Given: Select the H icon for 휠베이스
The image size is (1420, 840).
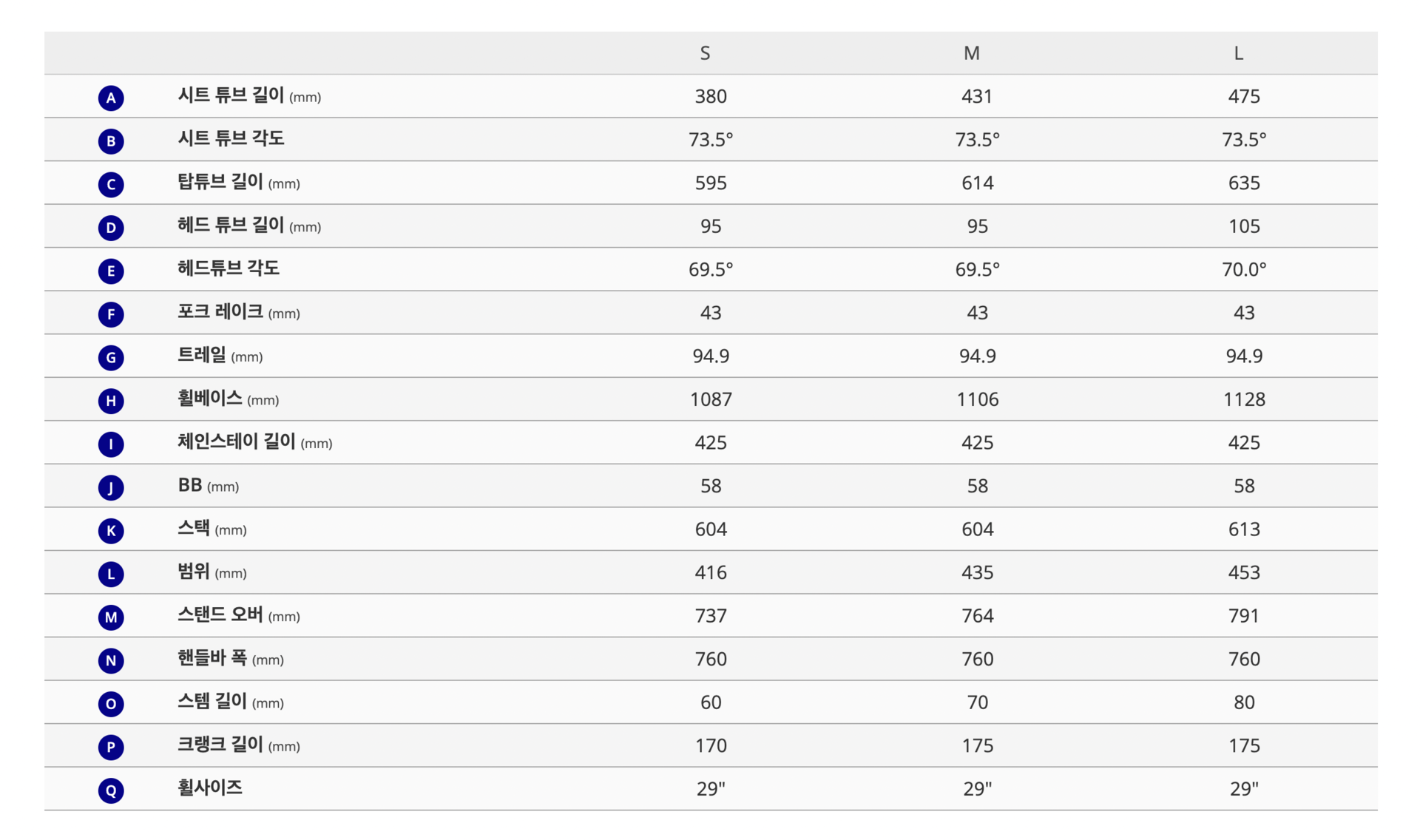Looking at the screenshot, I should (111, 401).
